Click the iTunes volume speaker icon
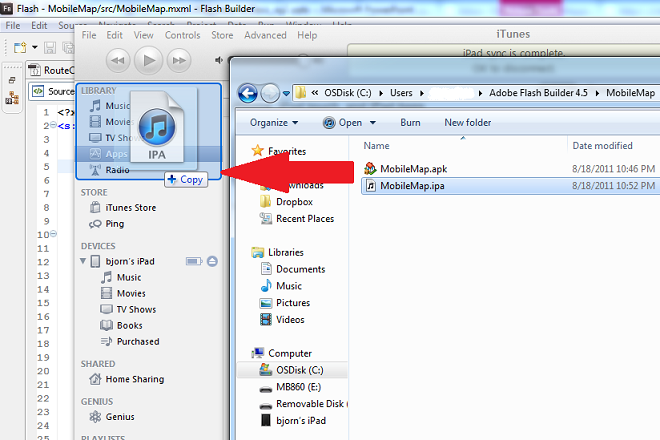 pos(218,60)
